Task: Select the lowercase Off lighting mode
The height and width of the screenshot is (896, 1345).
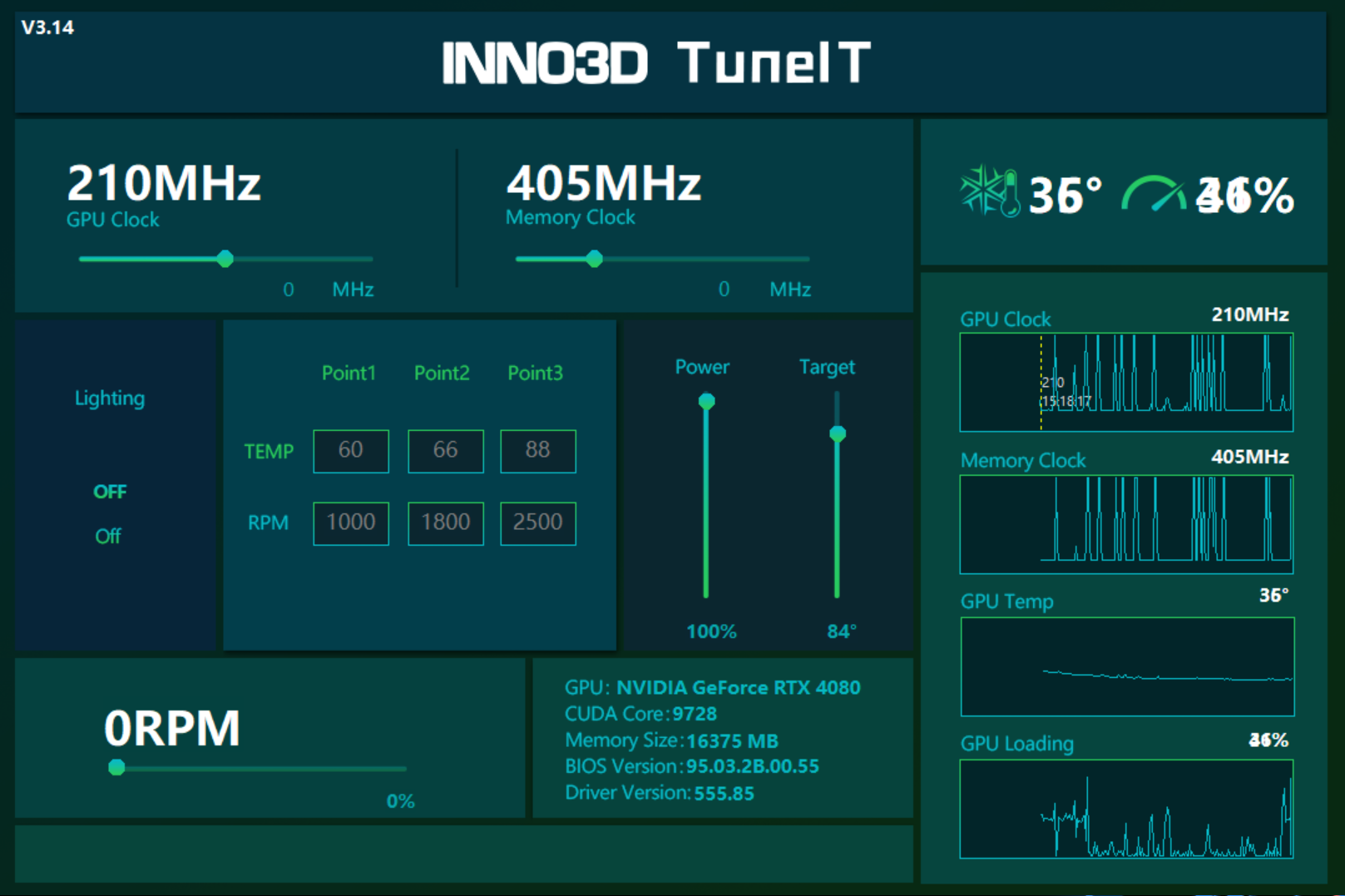Action: [108, 536]
